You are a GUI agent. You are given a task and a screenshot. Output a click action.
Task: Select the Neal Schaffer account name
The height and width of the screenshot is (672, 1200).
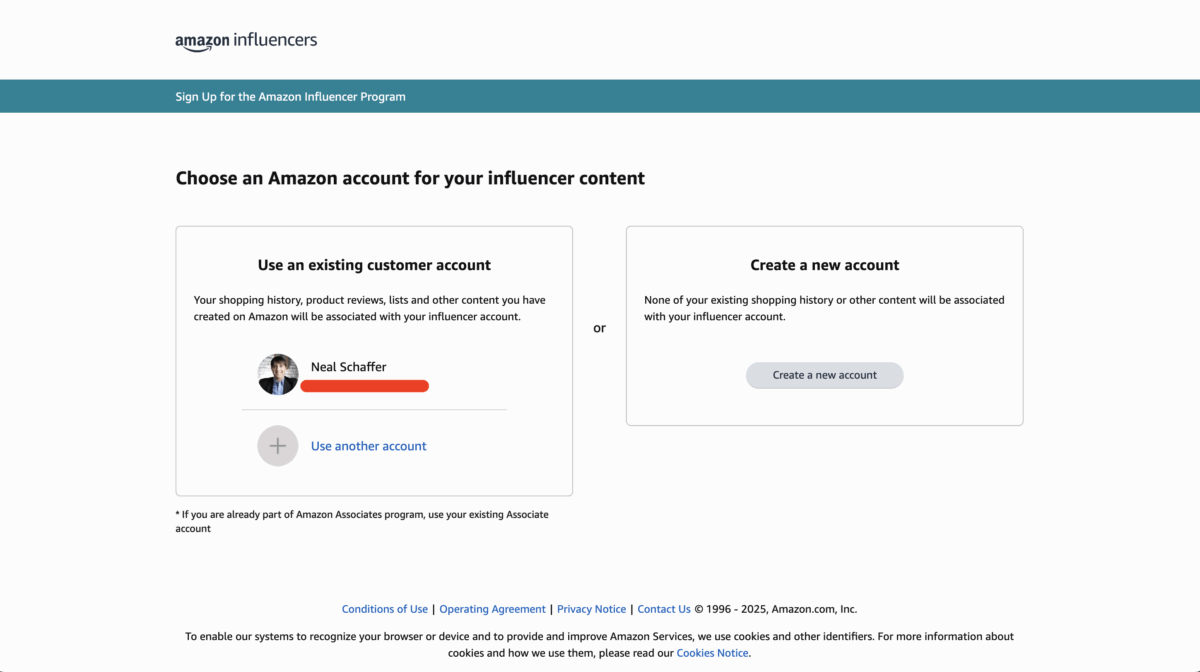click(348, 367)
